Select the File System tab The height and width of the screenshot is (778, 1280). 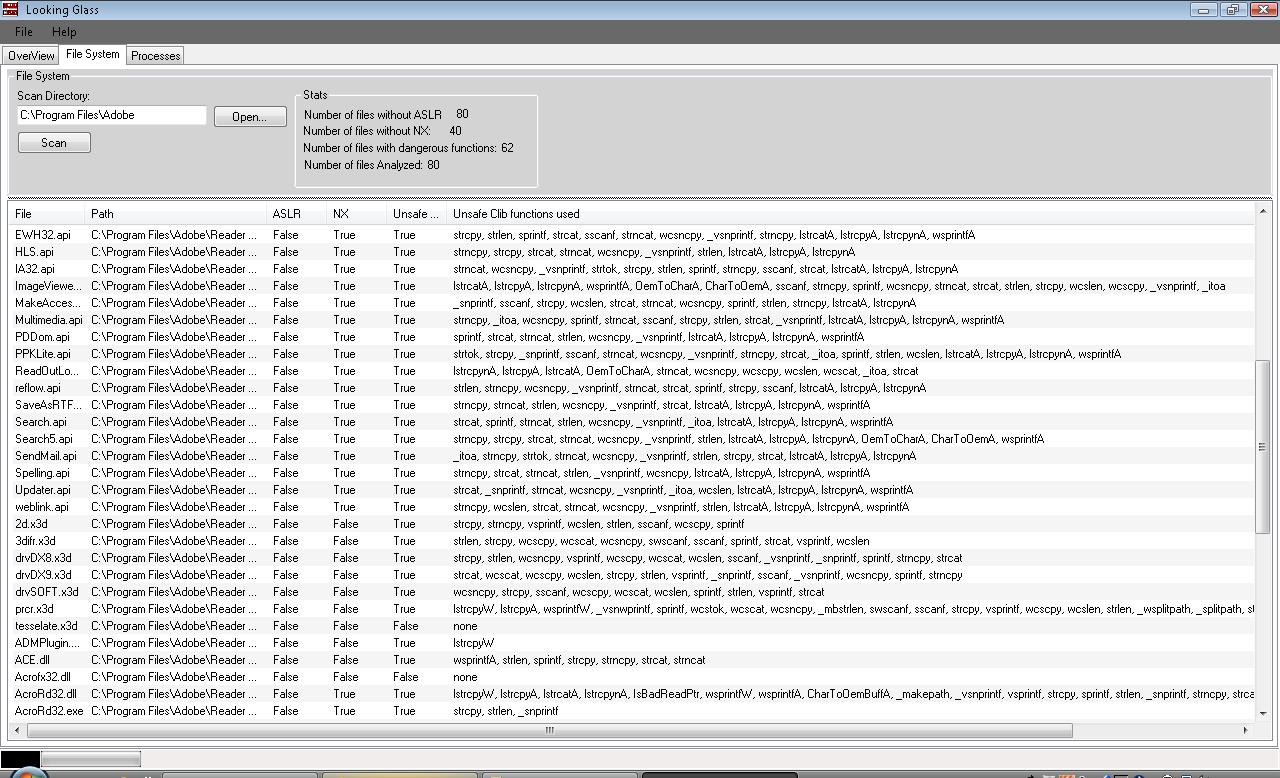tap(93, 54)
